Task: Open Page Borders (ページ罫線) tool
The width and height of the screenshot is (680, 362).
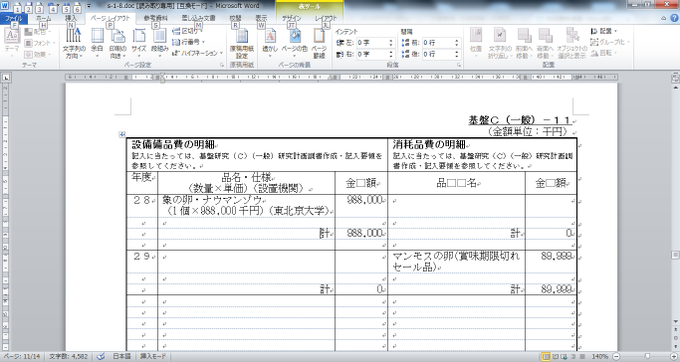Action: [x=319, y=43]
